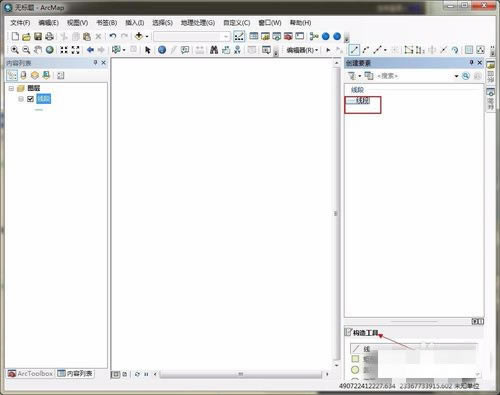This screenshot has height=395, width=500.
Task: Select the Straight Segment tool
Action: coord(354,50)
